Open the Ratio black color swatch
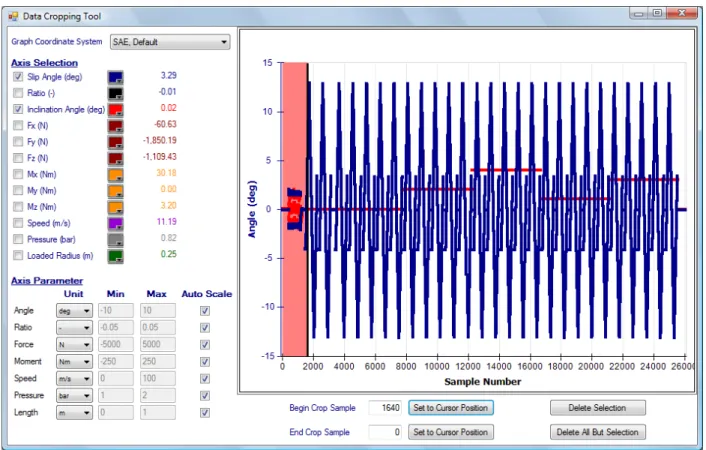Viewport: 706px width, 450px height. 115,93
